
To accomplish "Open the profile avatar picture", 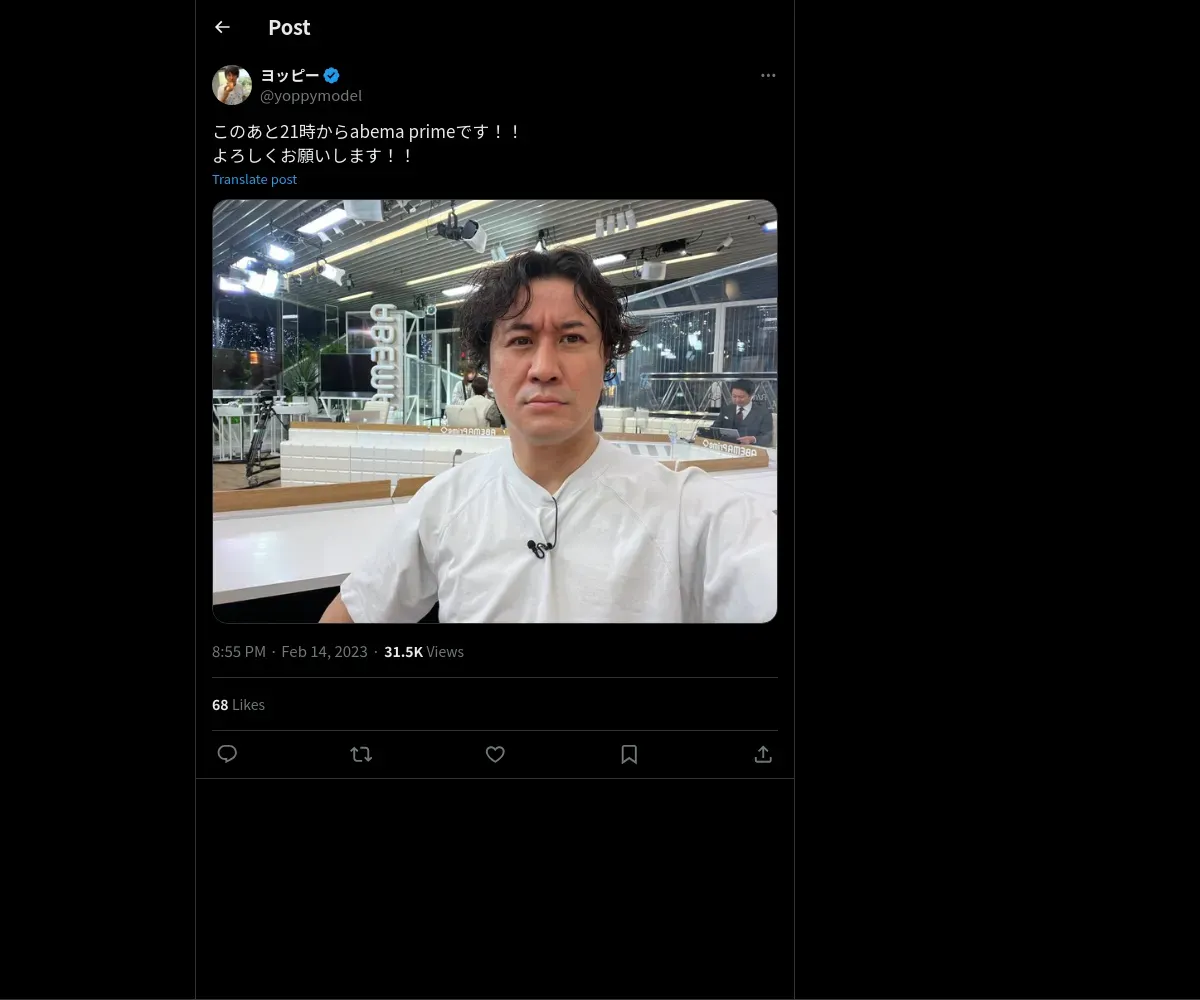I will point(232,85).
